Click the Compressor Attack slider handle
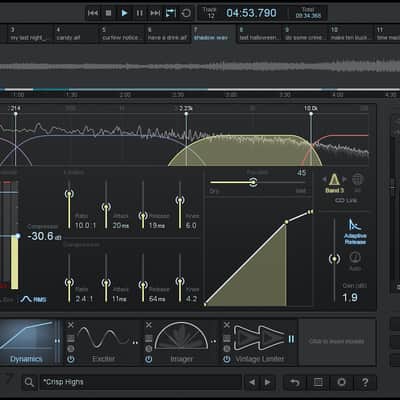 click(106, 283)
